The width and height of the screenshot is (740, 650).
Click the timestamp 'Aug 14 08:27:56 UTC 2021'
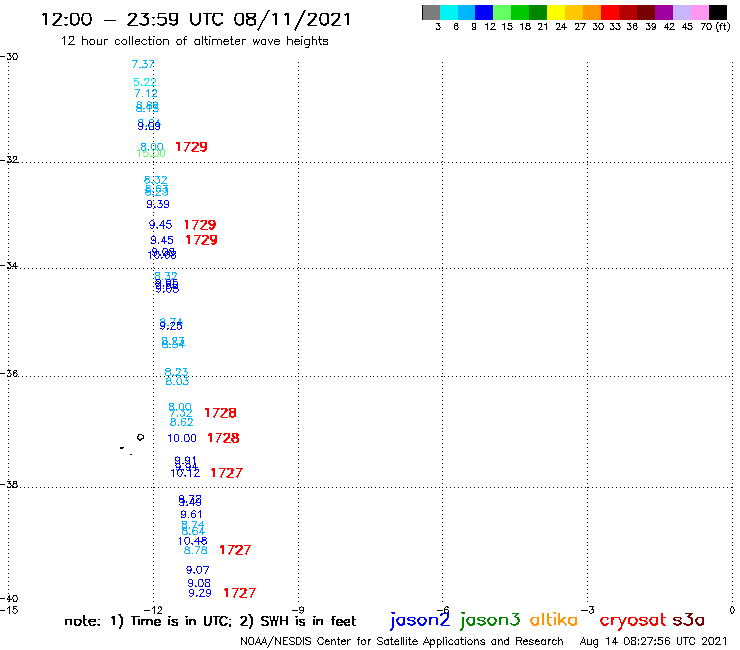pyautogui.click(x=653, y=641)
